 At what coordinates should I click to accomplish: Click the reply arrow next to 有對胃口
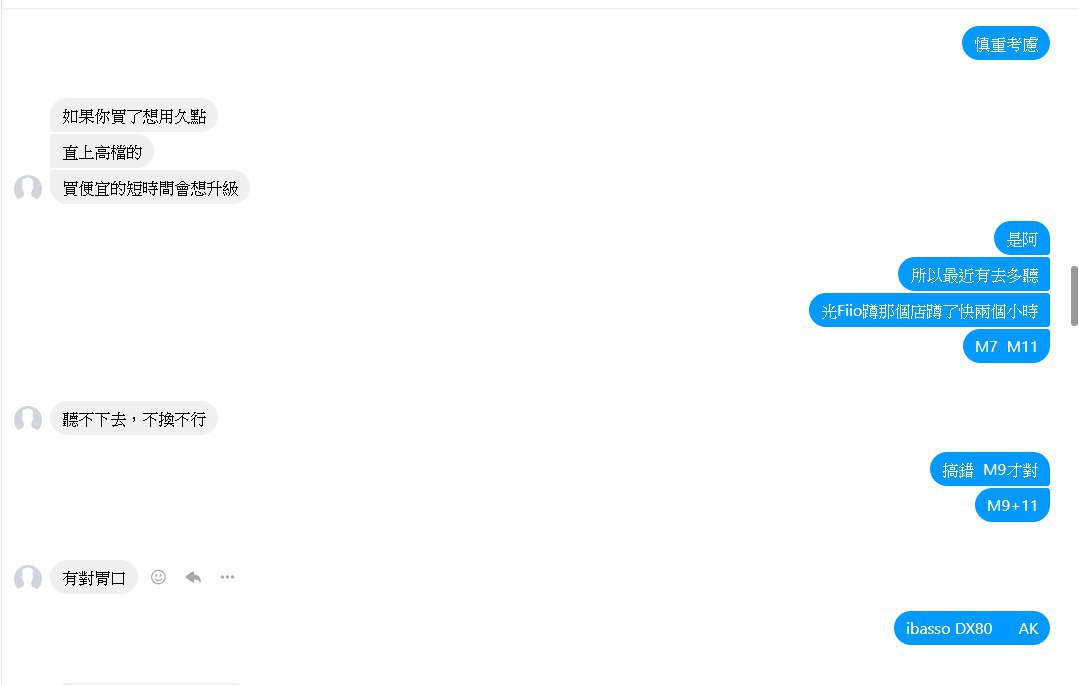click(x=193, y=577)
